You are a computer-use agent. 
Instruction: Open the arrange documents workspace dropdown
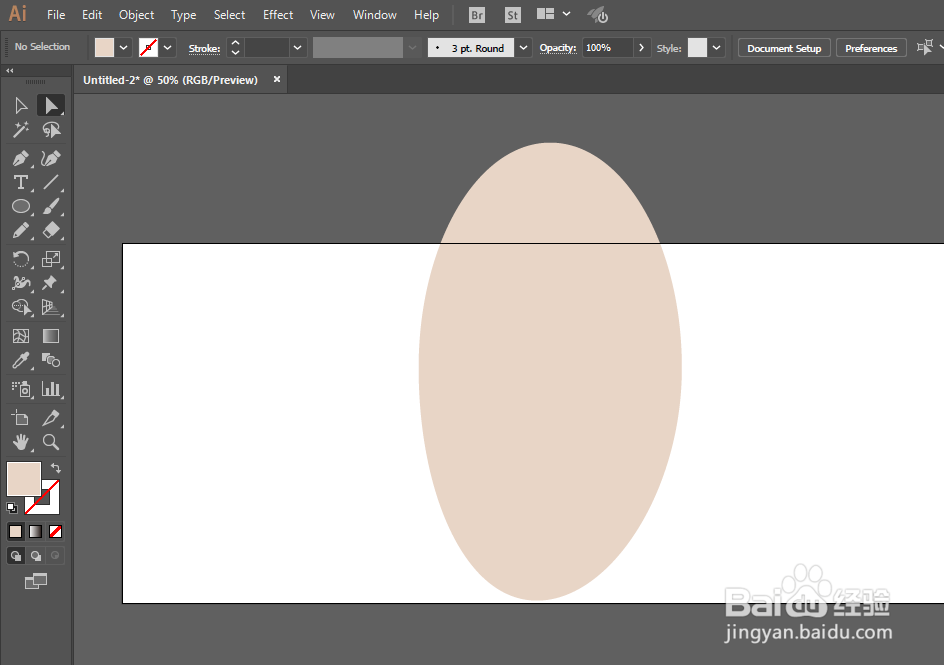click(554, 14)
